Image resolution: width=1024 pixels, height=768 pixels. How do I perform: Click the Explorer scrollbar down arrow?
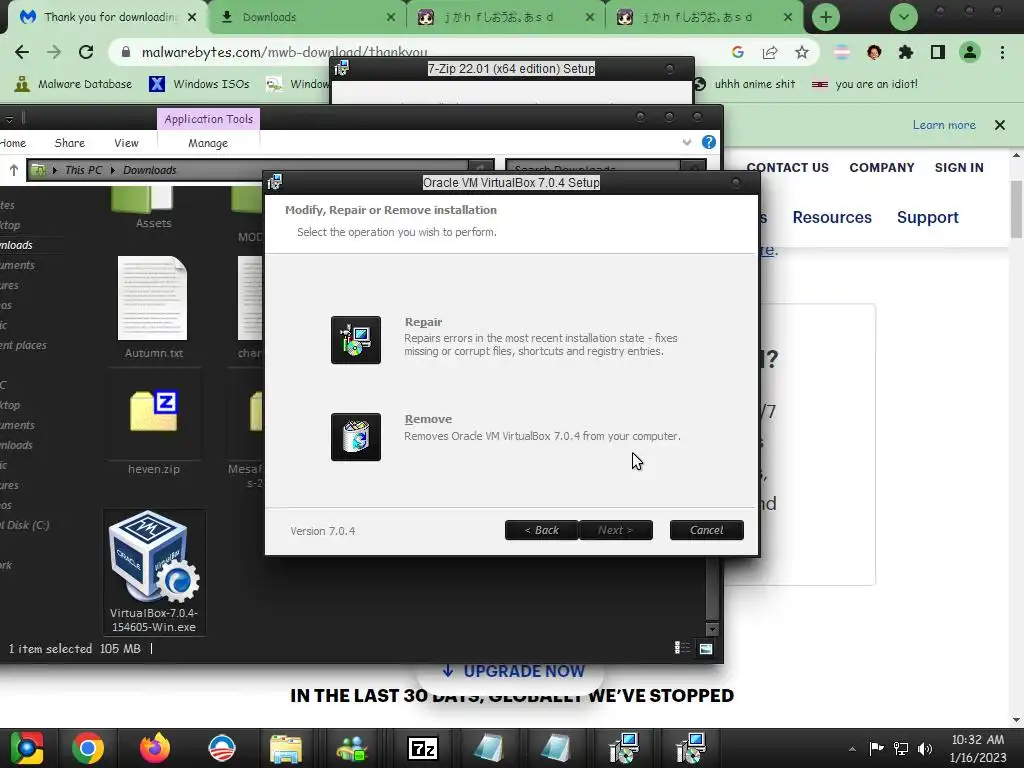(712, 629)
